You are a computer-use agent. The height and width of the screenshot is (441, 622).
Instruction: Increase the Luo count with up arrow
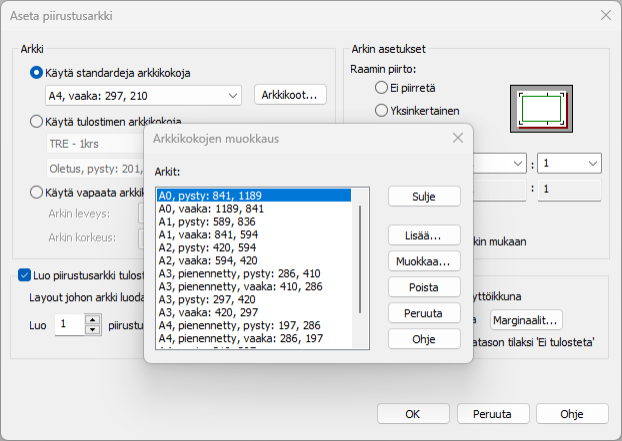(93, 319)
